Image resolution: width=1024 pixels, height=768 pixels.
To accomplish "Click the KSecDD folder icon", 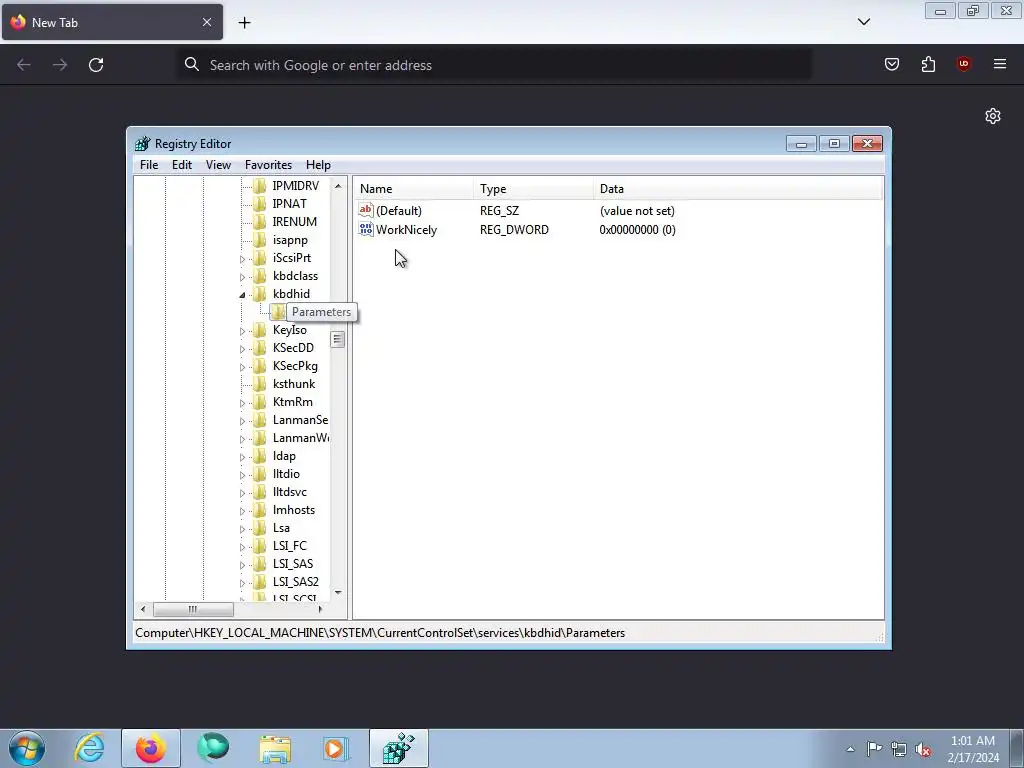I will pyautogui.click(x=260, y=348).
